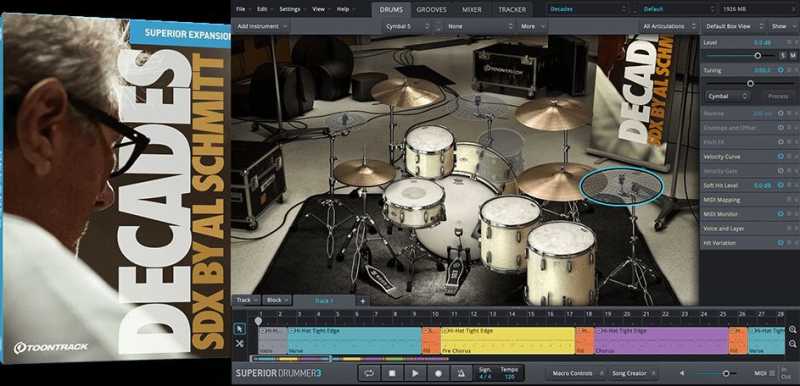Toggle the Velocity Gate power button

pyautogui.click(x=781, y=171)
